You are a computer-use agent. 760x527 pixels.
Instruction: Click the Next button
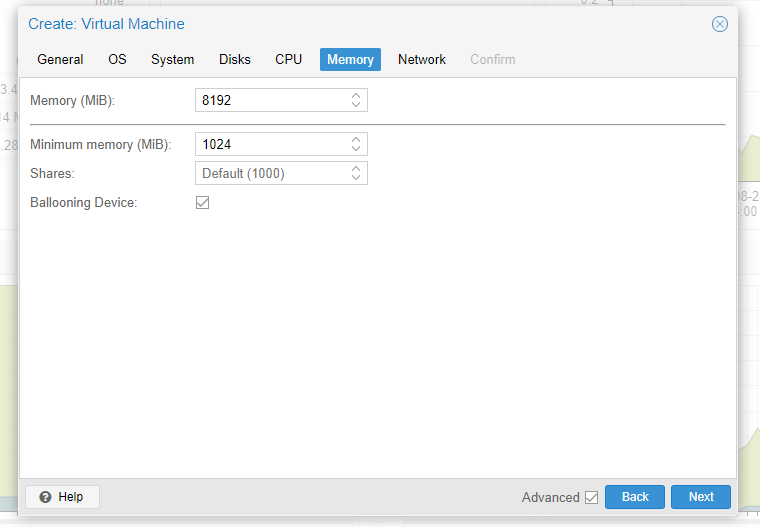701,497
